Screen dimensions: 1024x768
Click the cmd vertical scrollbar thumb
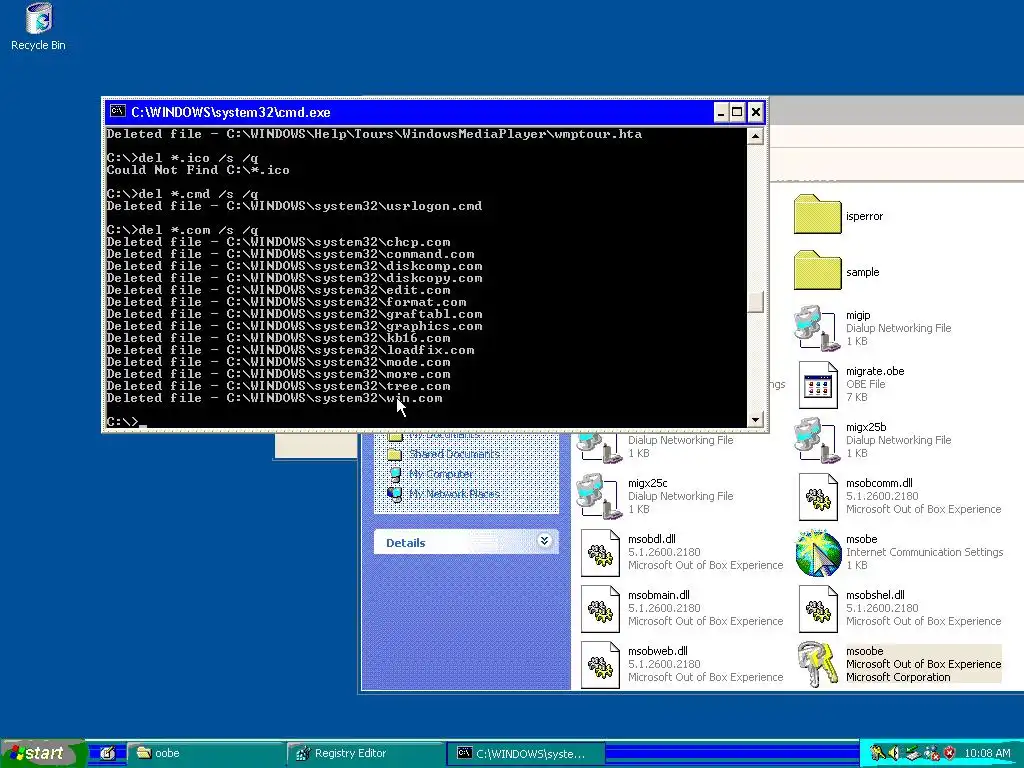[756, 301]
